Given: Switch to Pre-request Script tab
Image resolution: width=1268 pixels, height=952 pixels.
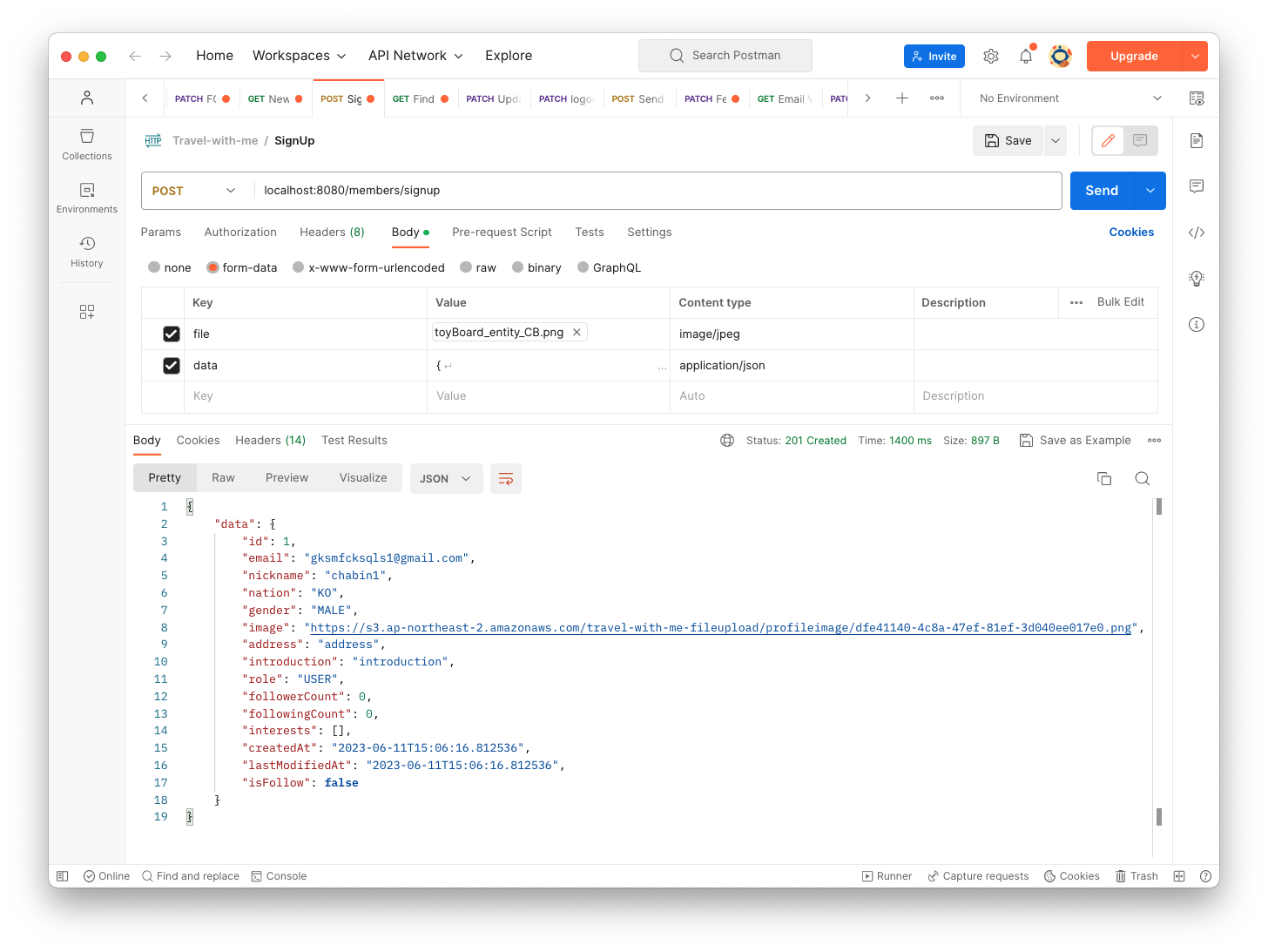Looking at the screenshot, I should click(x=502, y=232).
